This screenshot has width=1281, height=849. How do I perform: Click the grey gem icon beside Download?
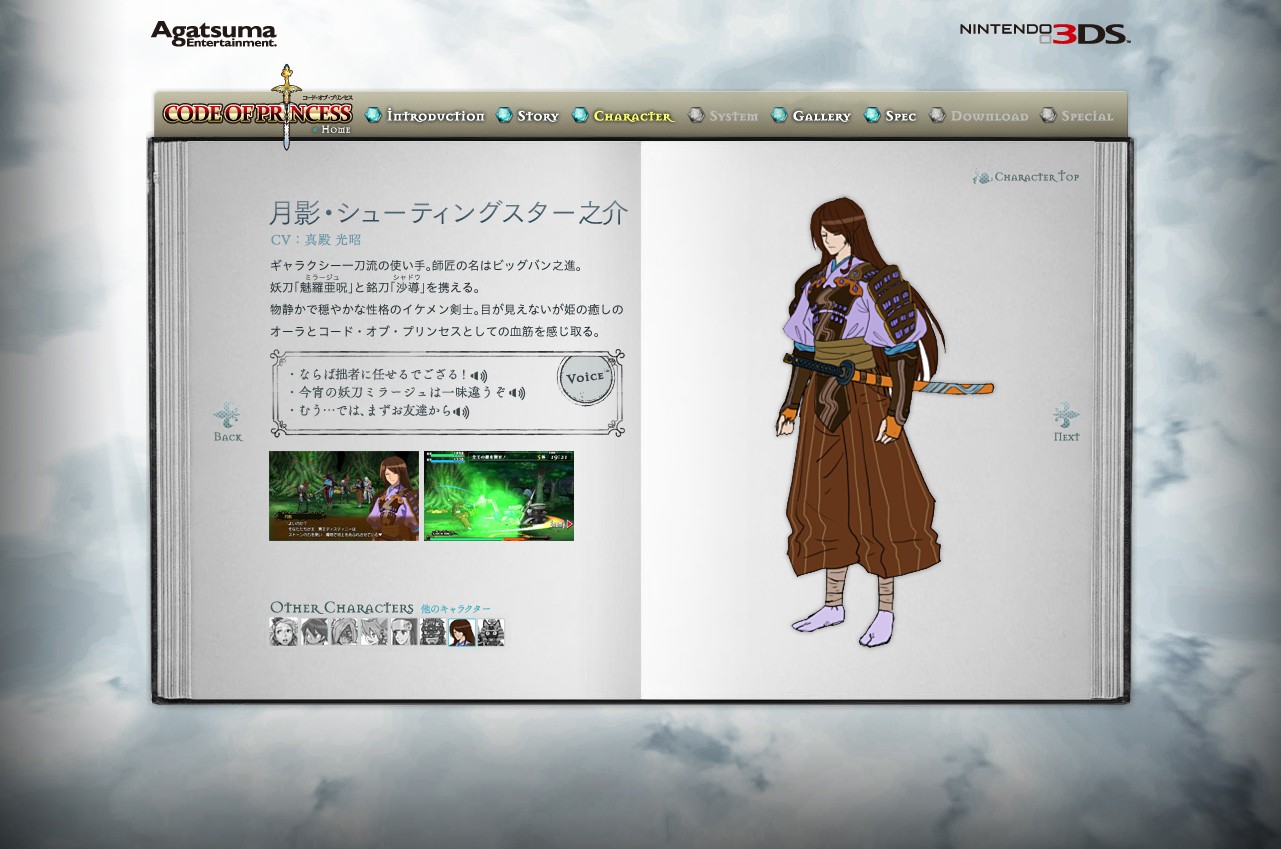[937, 115]
